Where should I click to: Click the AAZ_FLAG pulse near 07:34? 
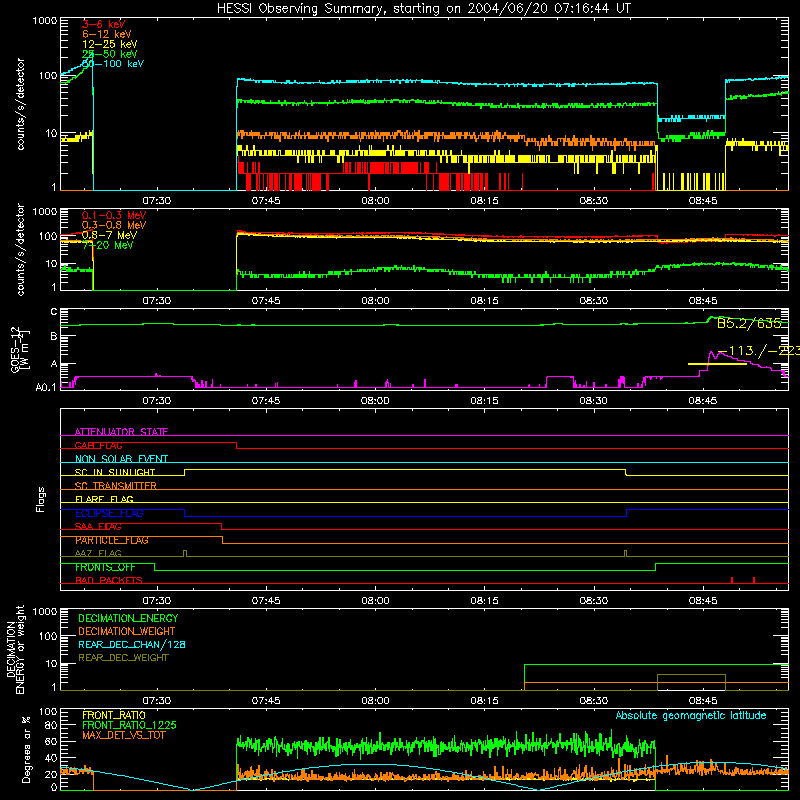pyautogui.click(x=185, y=553)
